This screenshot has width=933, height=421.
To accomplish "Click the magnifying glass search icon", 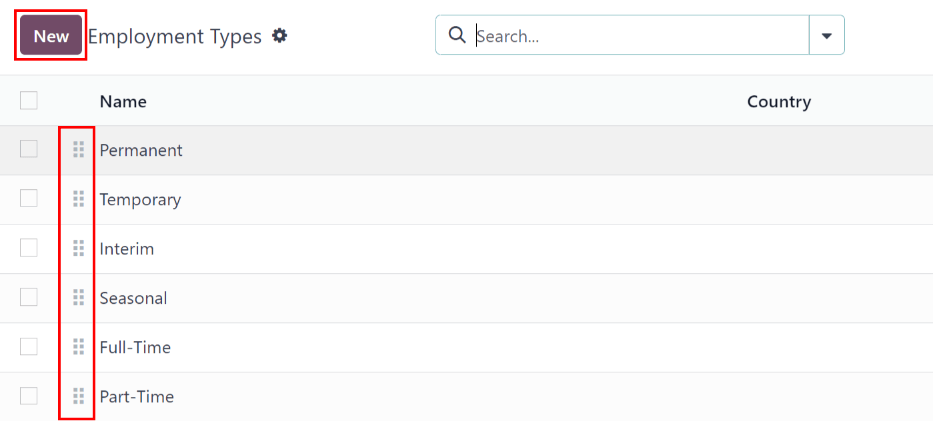I will pos(457,35).
